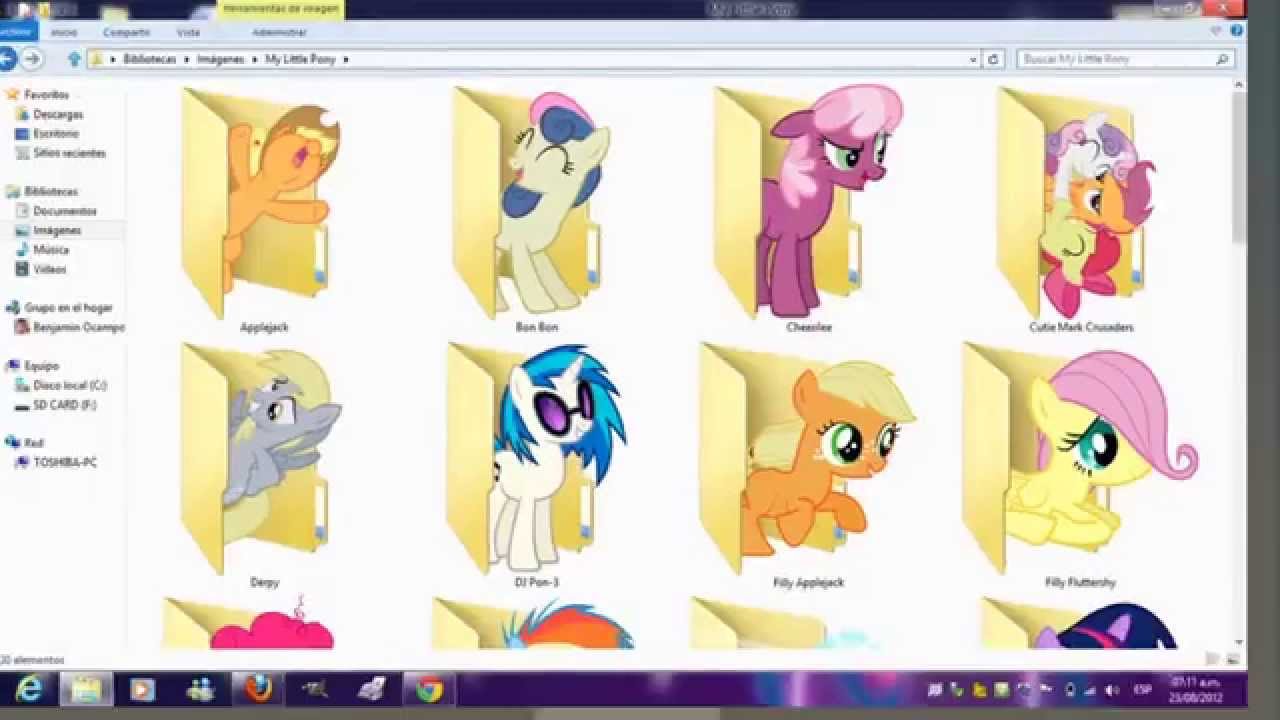The height and width of the screenshot is (720, 1280).
Task: Expand arrow after My Little Pony breadcrumb
Action: [346, 59]
